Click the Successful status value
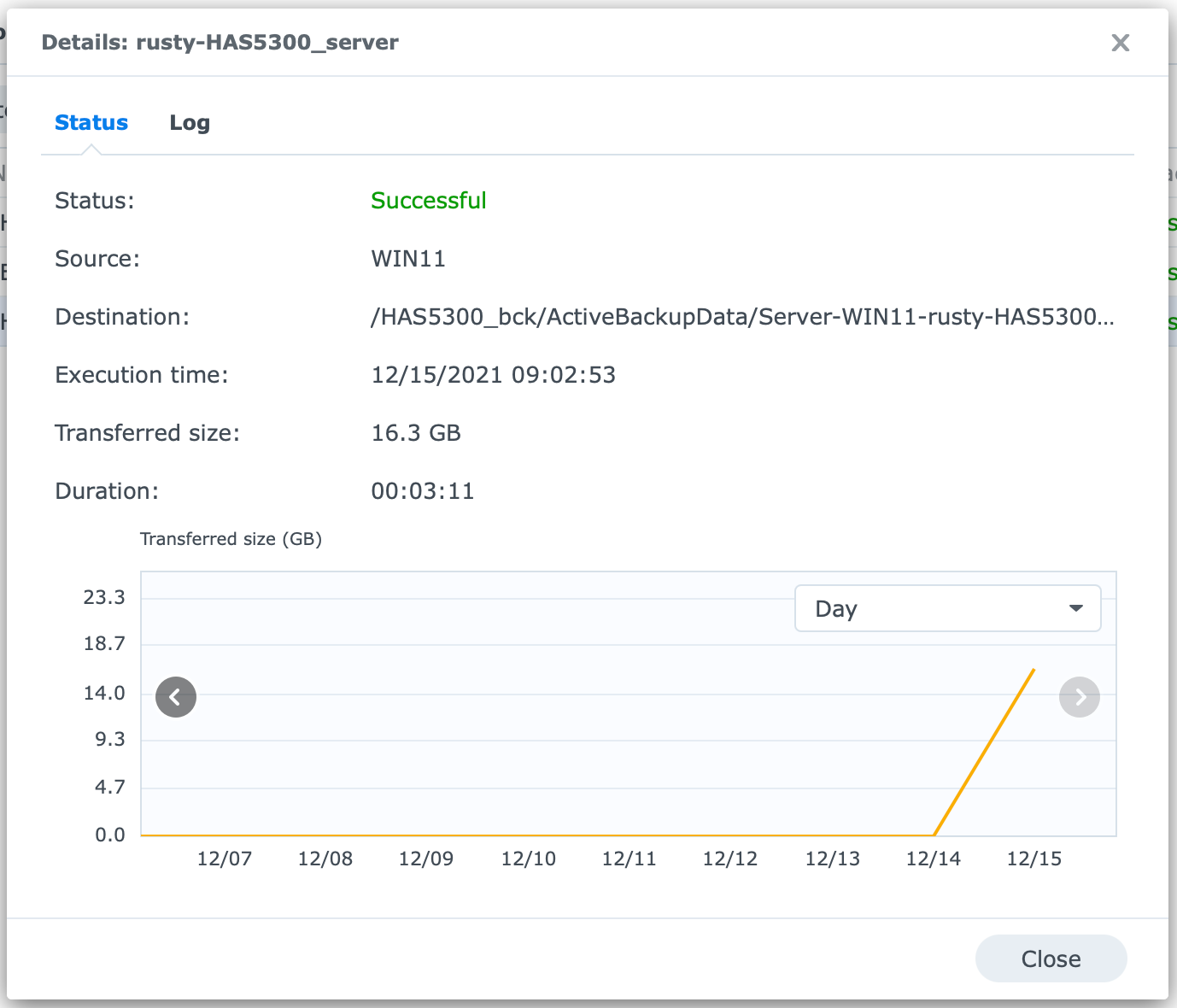1177x1008 pixels. coord(429,201)
